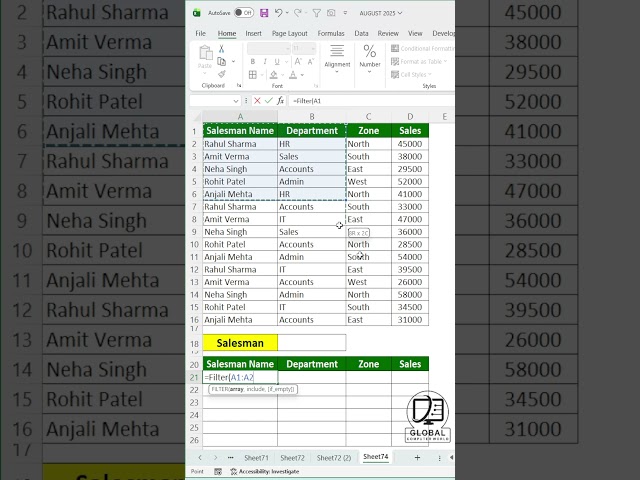Screen dimensions: 640x480
Task: Click next sheet navigation arrow
Action: [x=216, y=458]
